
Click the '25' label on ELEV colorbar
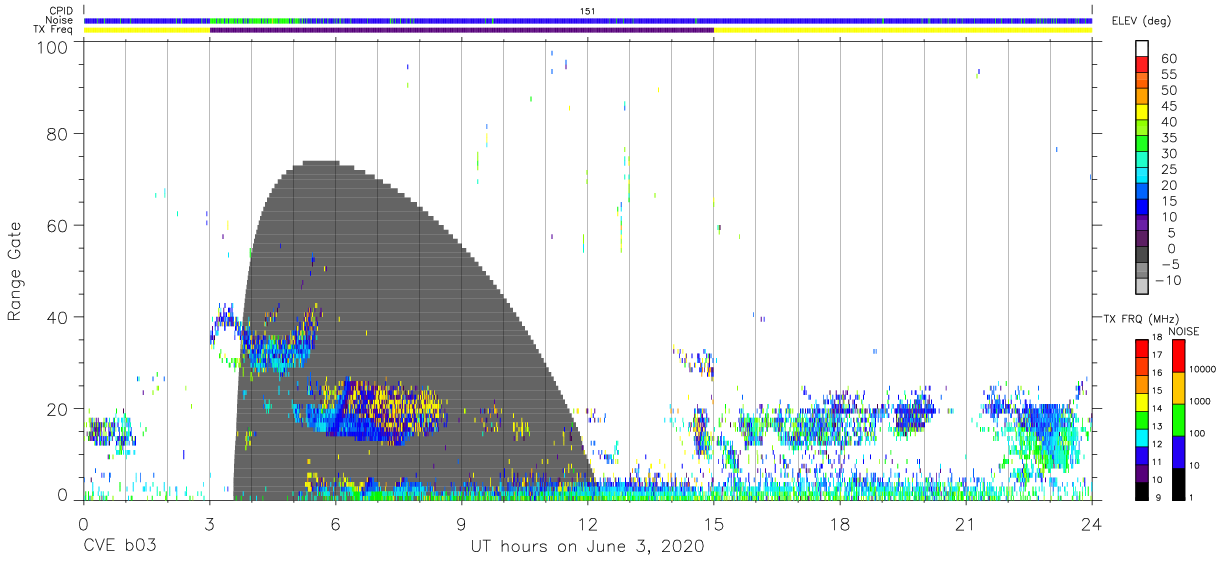(1168, 170)
